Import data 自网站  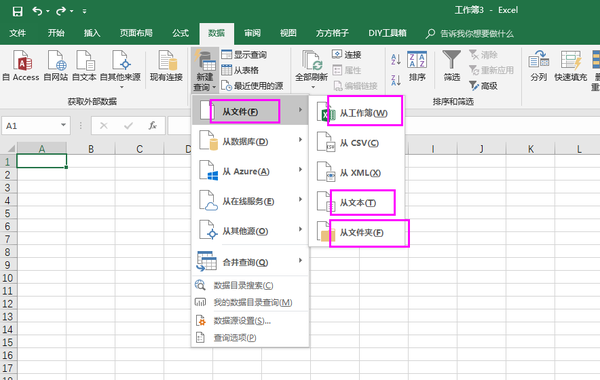point(55,65)
